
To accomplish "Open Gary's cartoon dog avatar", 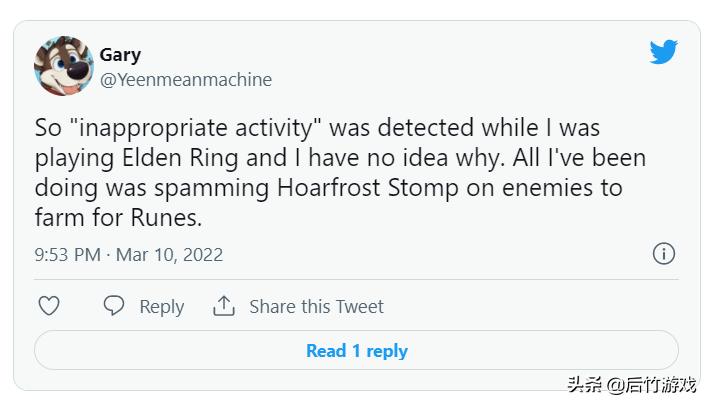I will point(64,66).
